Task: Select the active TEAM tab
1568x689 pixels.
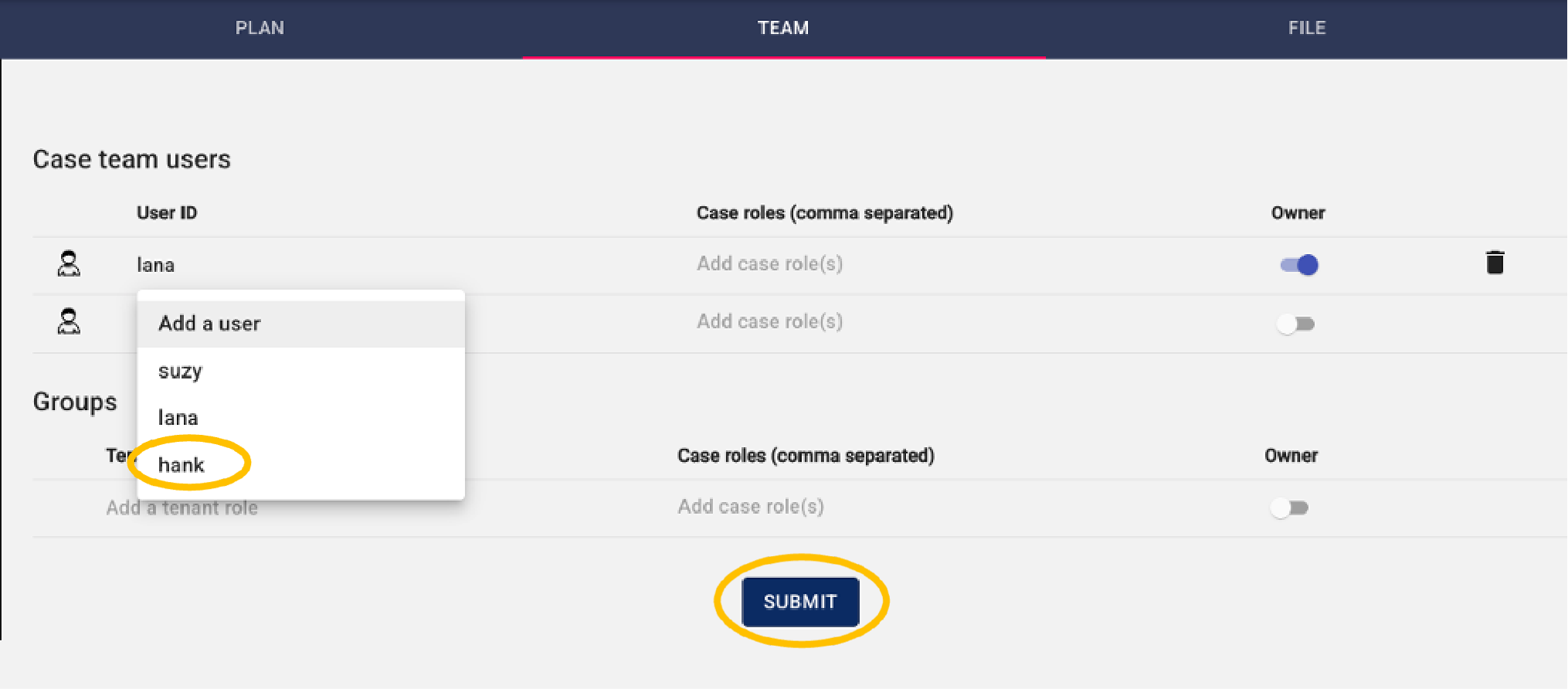Action: (782, 28)
